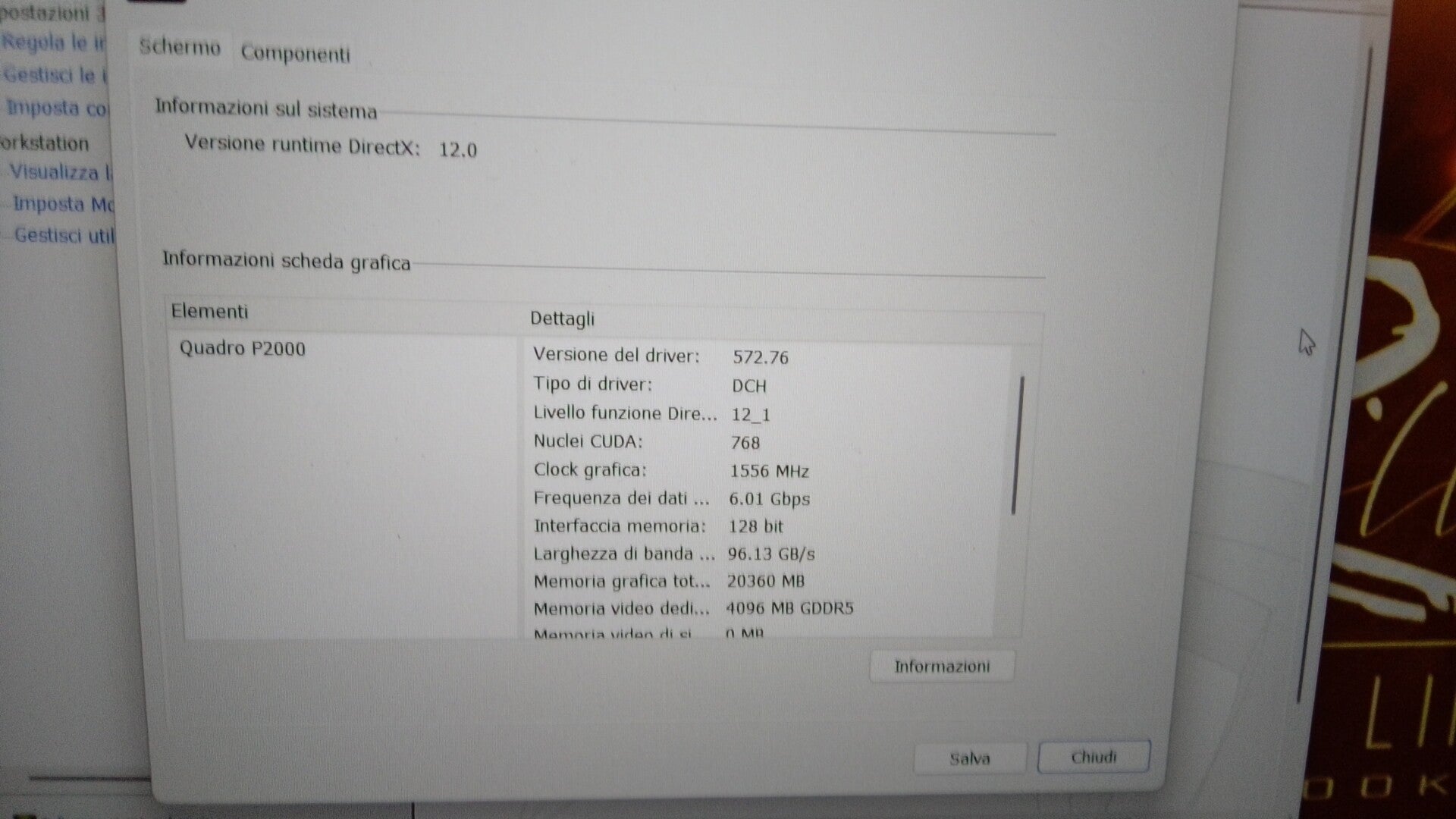Click the details list vertical scrollbar
Image resolution: width=1456 pixels, height=819 pixels.
[x=1017, y=447]
